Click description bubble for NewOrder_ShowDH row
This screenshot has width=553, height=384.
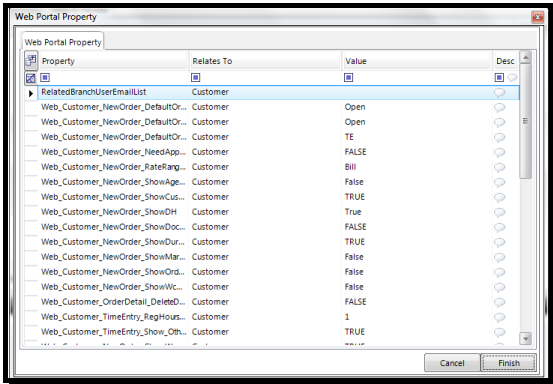(x=499, y=212)
